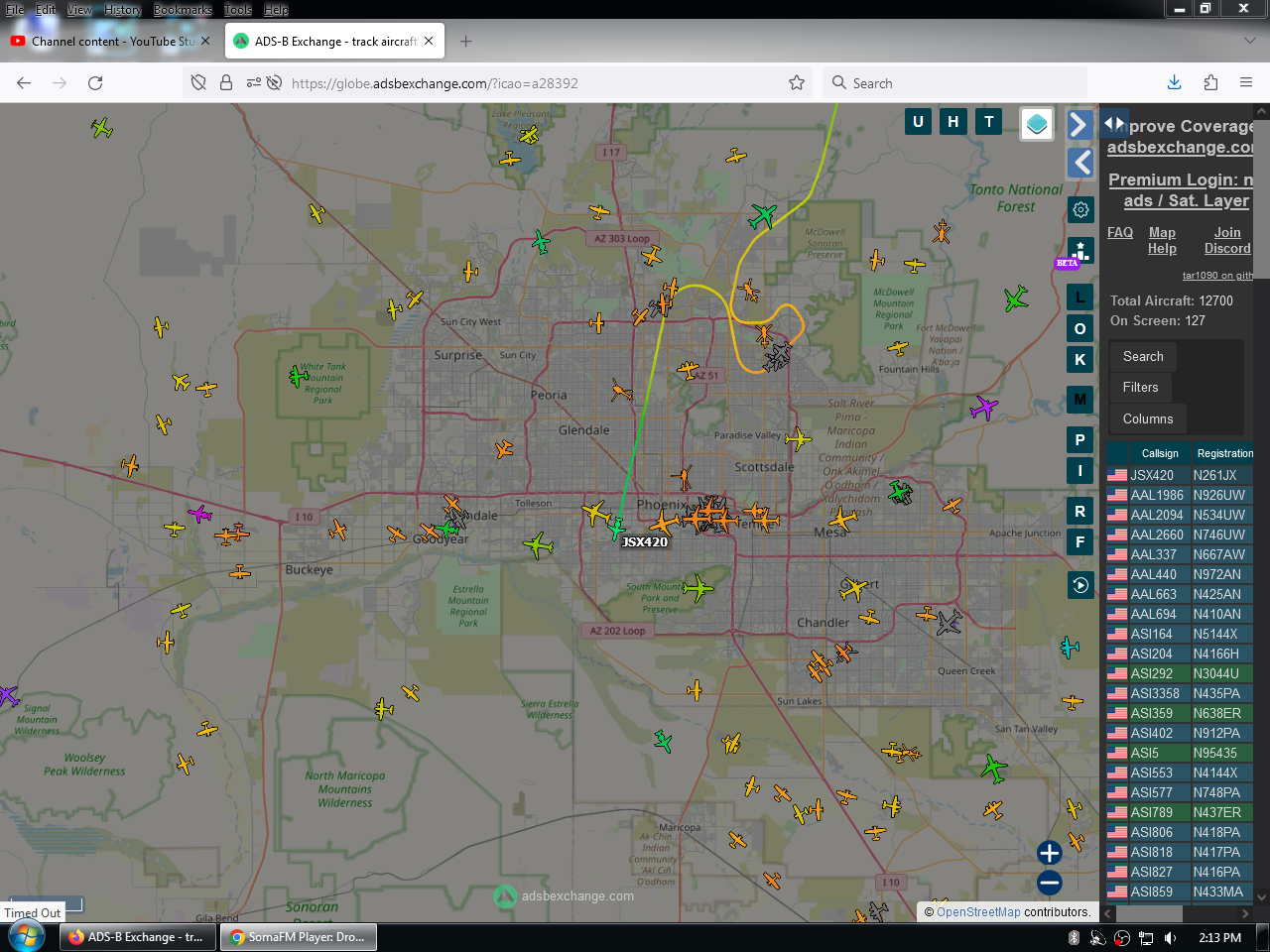Go back to the previous page
The height and width of the screenshot is (952, 1270).
[24, 83]
